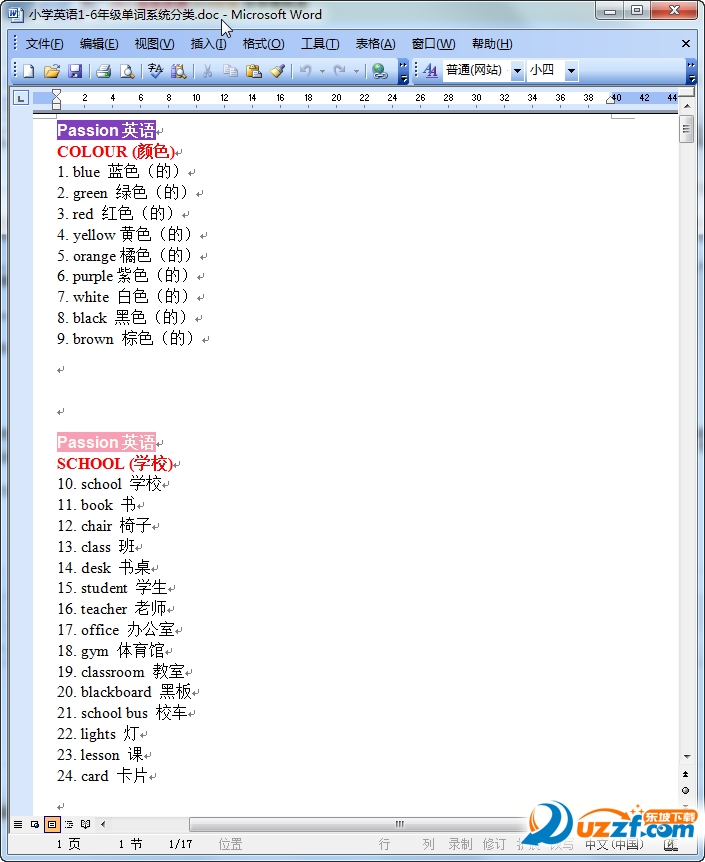Open the 编辑(E) menu
This screenshot has width=705, height=862.
tap(99, 44)
